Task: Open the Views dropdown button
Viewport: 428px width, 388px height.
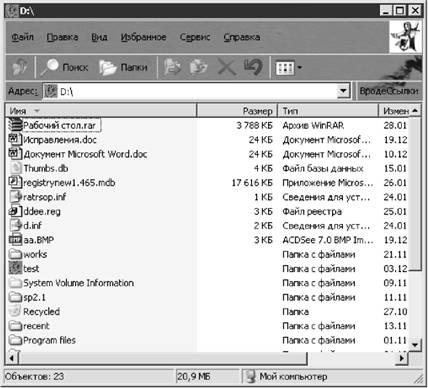Action: tap(289, 68)
